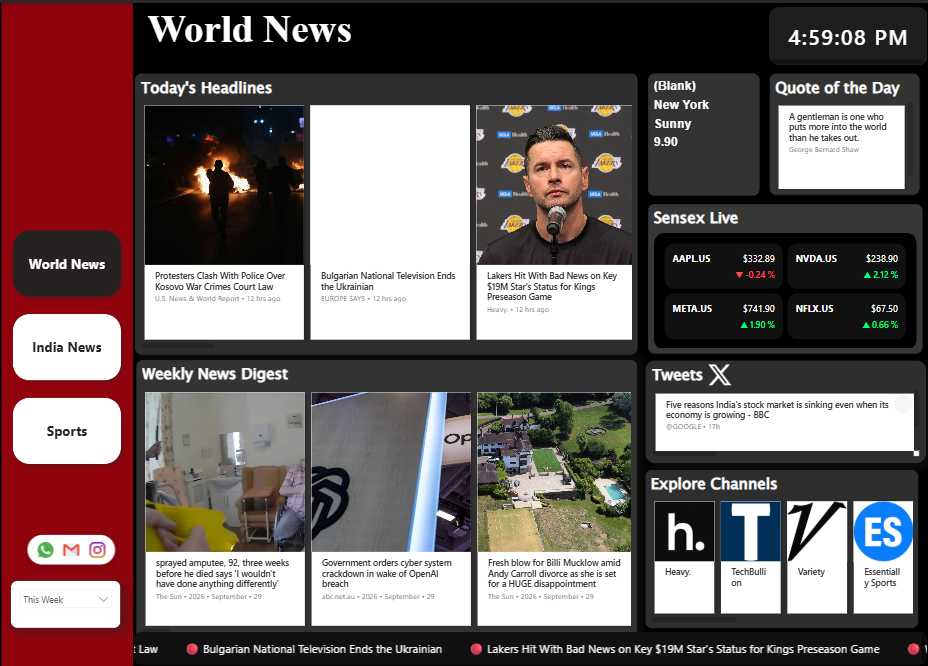The width and height of the screenshot is (928, 666).
Task: Open Fresh blow for Billi Mucklow article
Action: [554, 573]
